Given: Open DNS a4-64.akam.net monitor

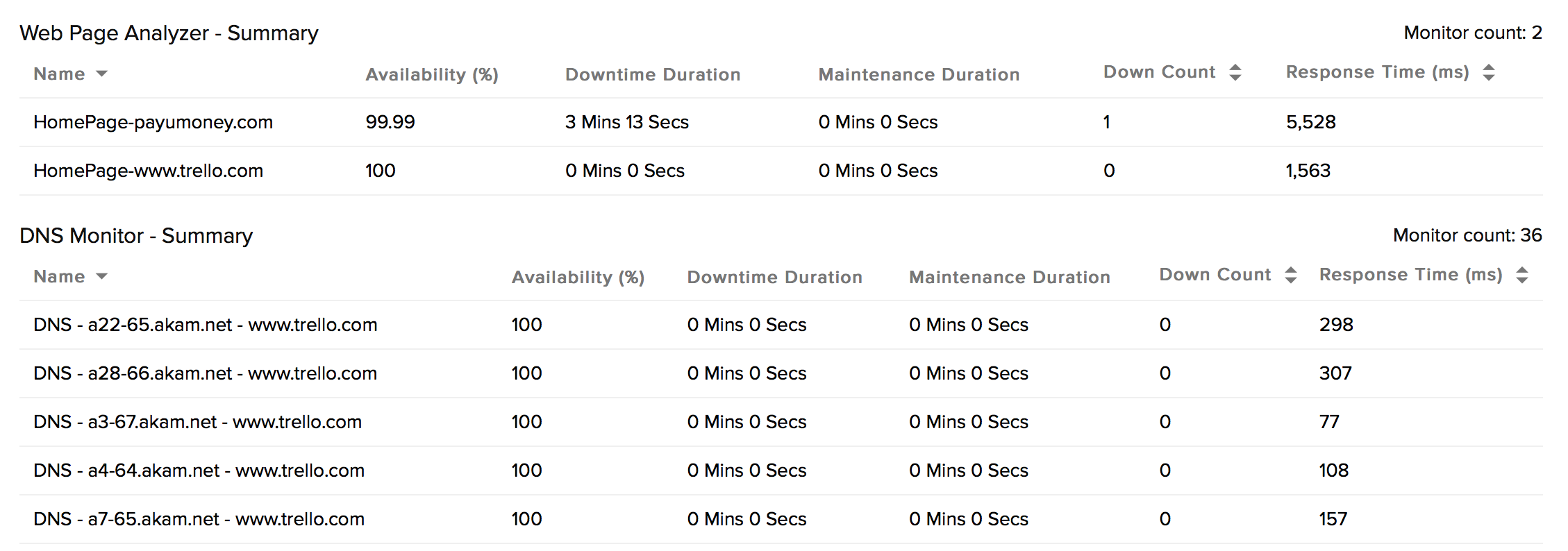Looking at the screenshot, I should [x=199, y=471].
